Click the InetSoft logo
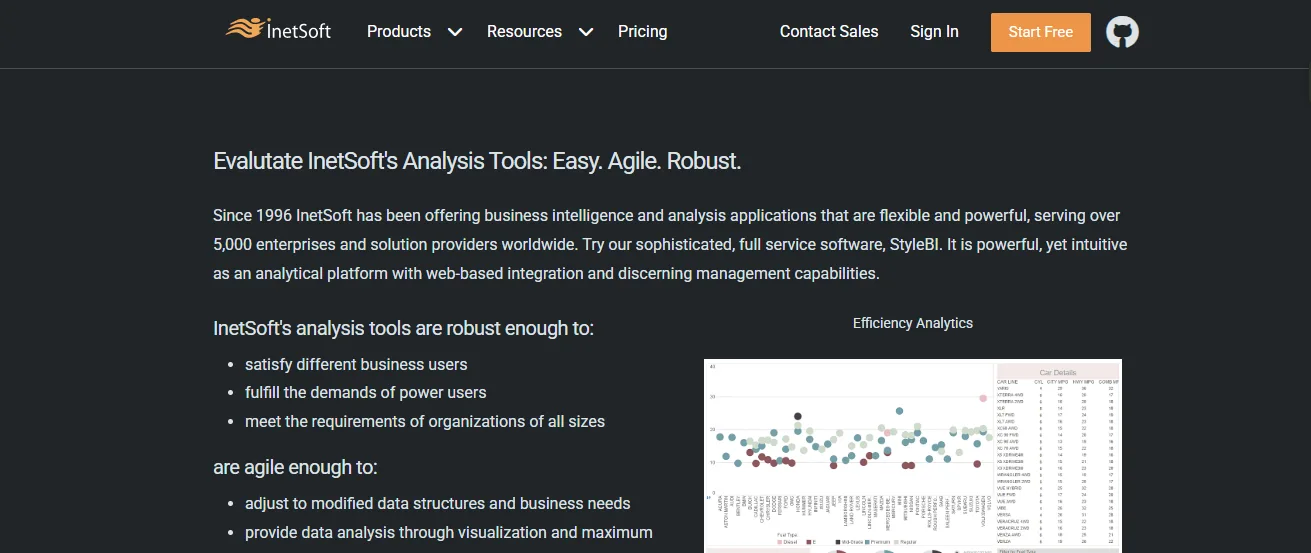1311x553 pixels. pyautogui.click(x=278, y=30)
